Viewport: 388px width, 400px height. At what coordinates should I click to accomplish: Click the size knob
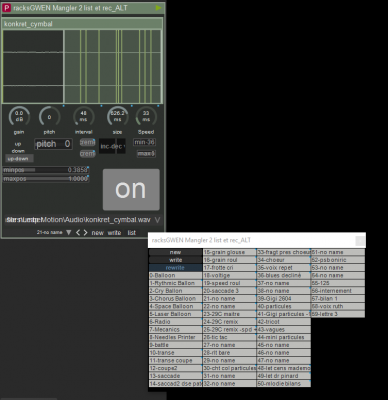point(117,117)
